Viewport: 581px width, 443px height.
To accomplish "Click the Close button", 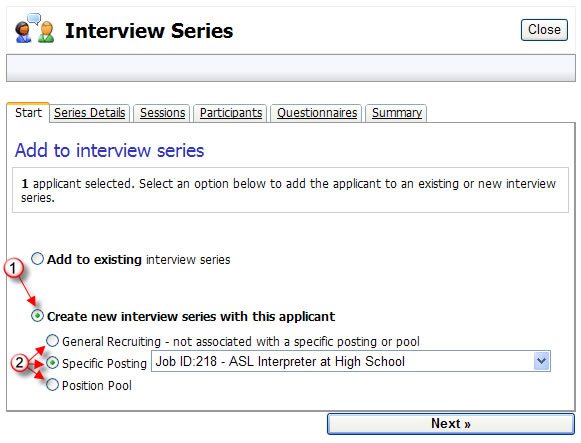I will pos(544,30).
